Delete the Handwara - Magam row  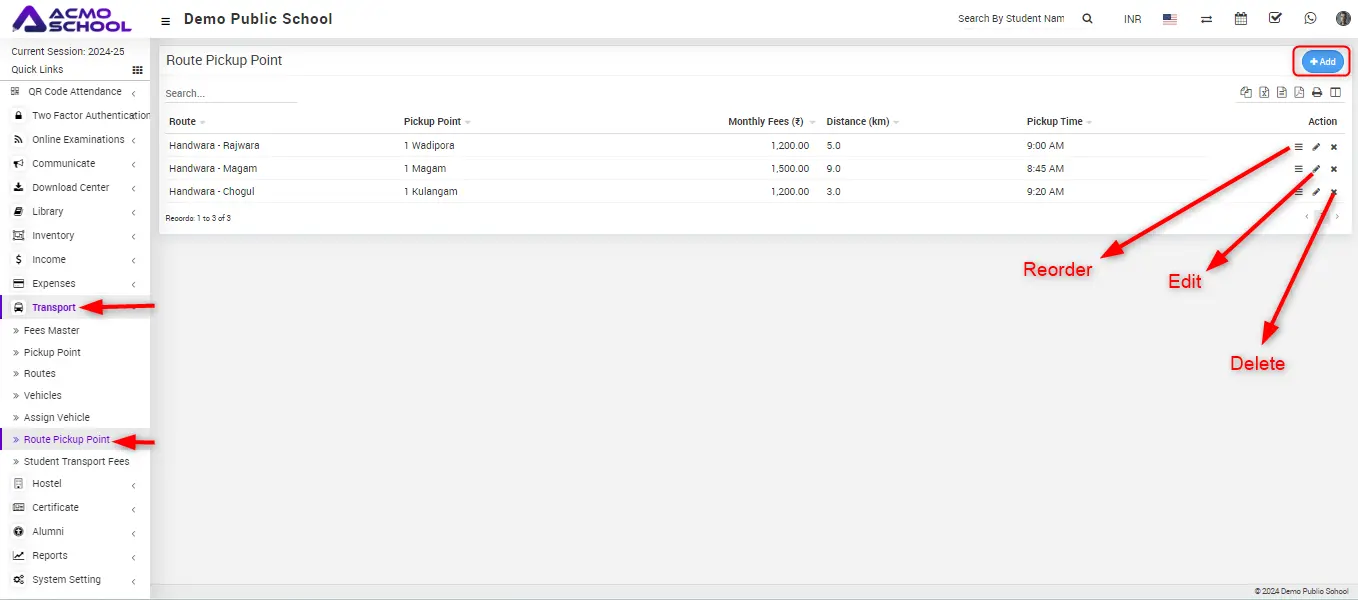(1334, 169)
